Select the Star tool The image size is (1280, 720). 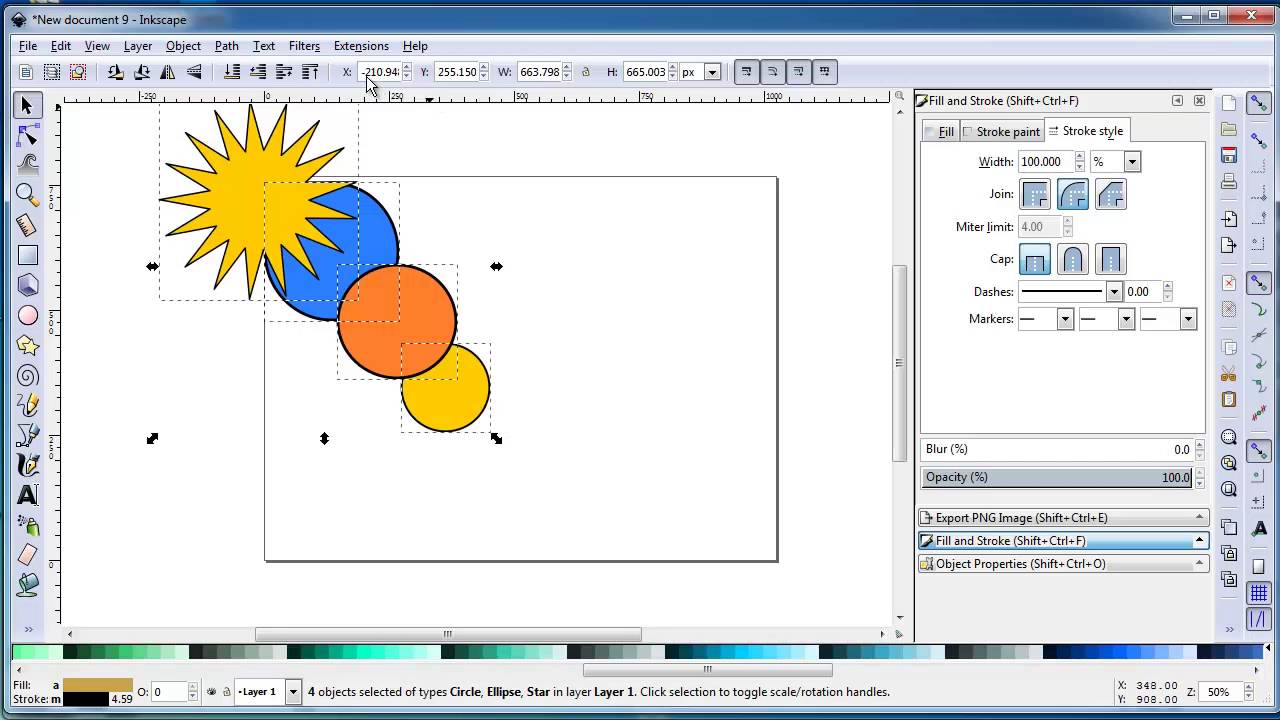(x=27, y=345)
